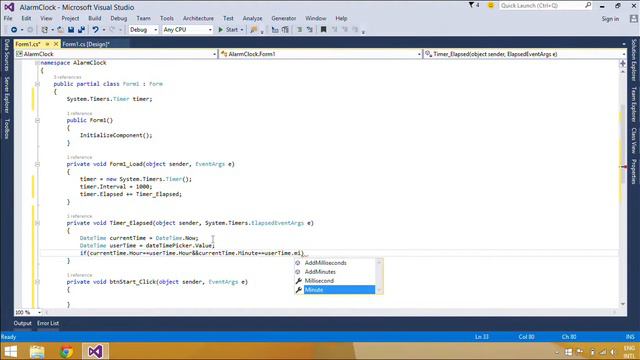Open File Explorer from the taskbar
This screenshot has width=640, height=360.
(37, 351)
